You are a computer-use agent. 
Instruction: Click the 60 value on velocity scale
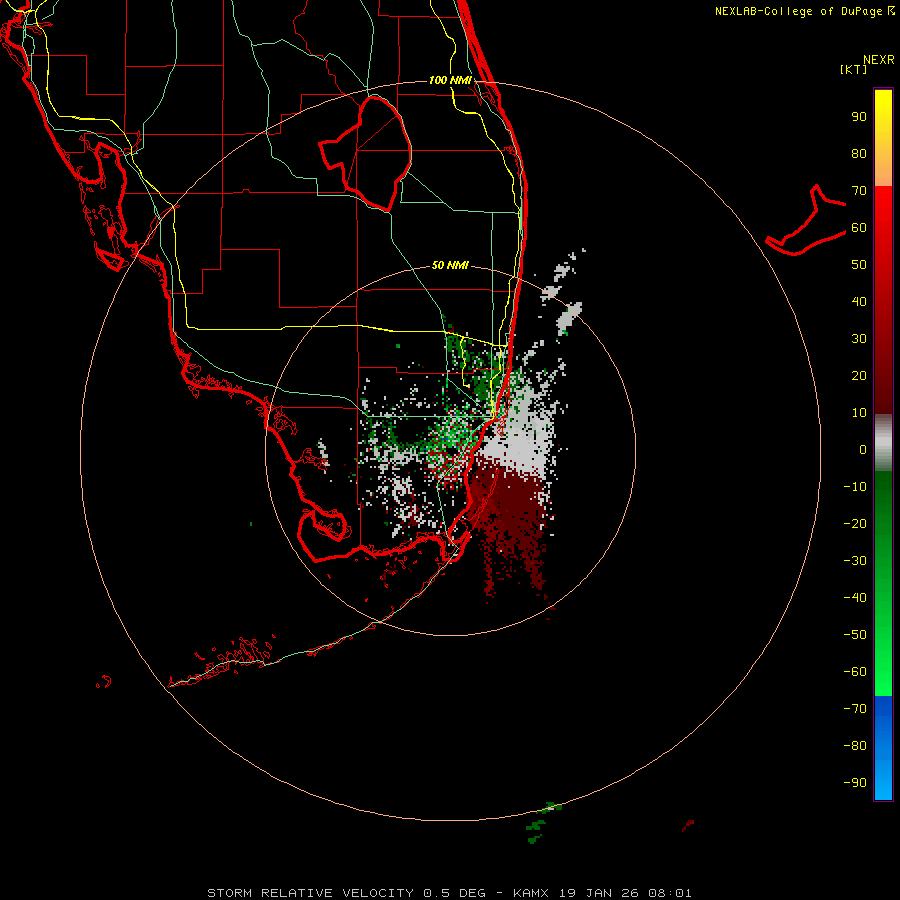859,227
